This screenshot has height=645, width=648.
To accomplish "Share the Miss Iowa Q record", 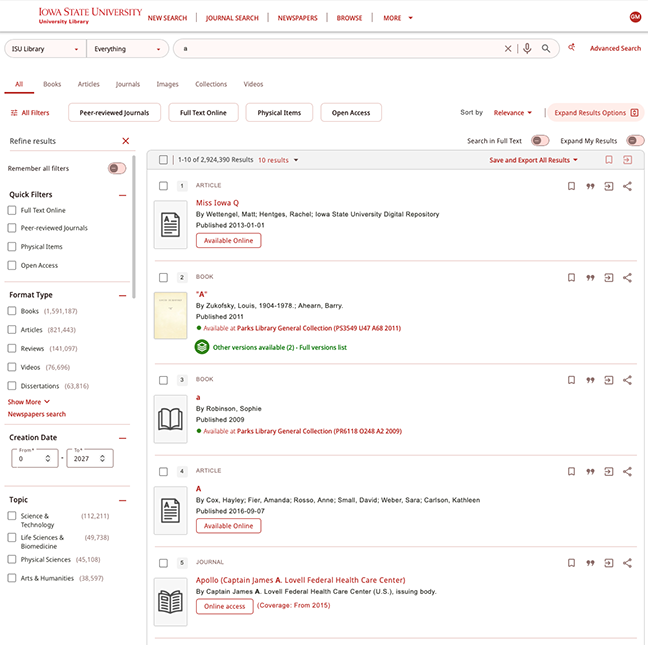I will (x=627, y=186).
